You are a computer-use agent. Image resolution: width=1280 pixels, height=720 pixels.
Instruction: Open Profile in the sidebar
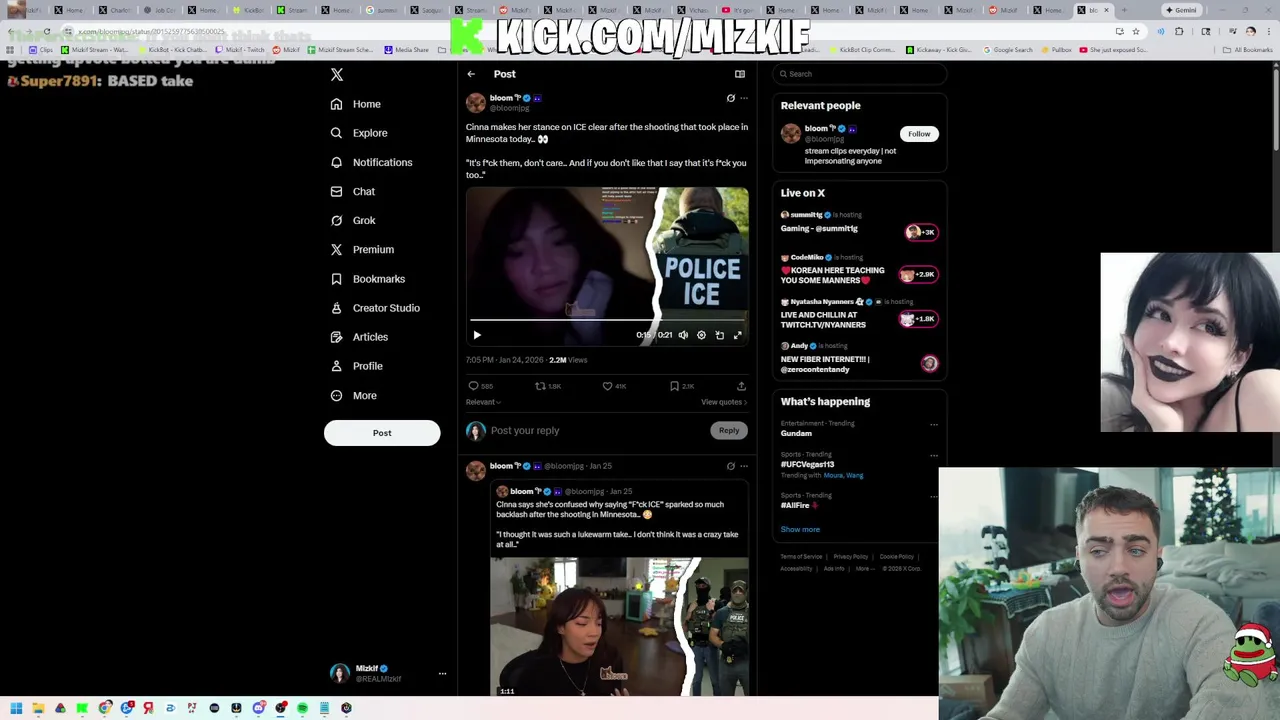tap(357, 366)
